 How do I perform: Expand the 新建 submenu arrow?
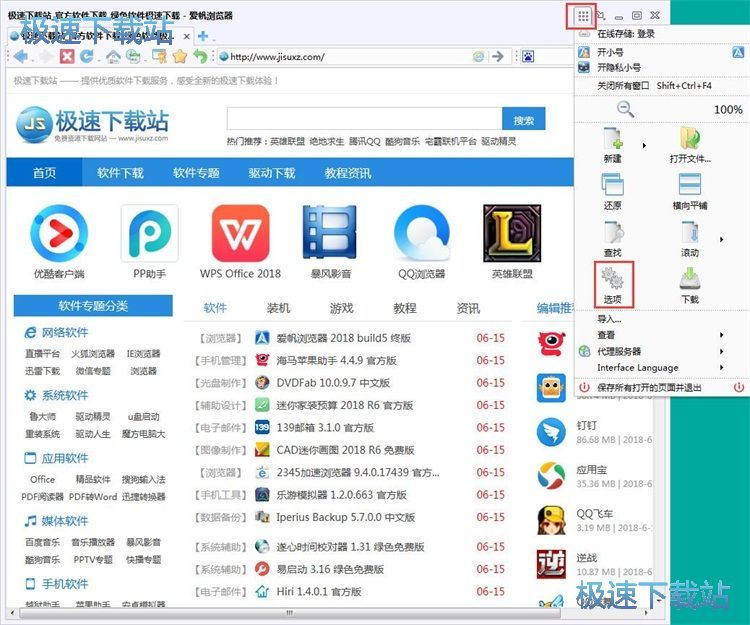pyautogui.click(x=645, y=145)
